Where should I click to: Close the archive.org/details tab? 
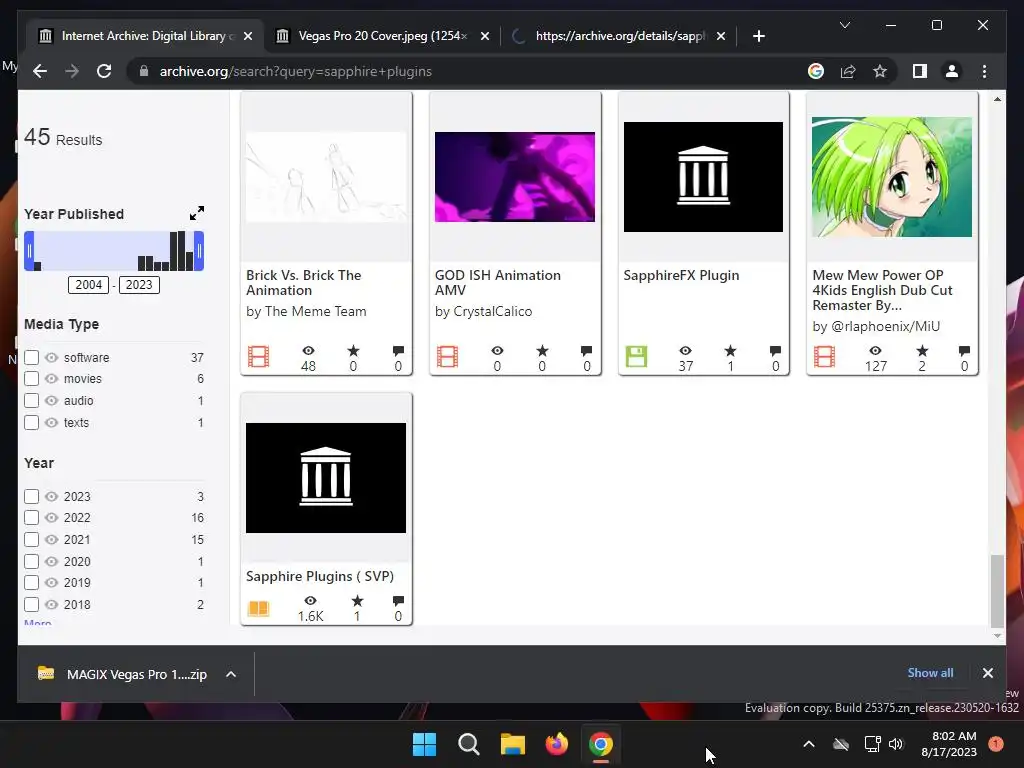pyautogui.click(x=721, y=36)
